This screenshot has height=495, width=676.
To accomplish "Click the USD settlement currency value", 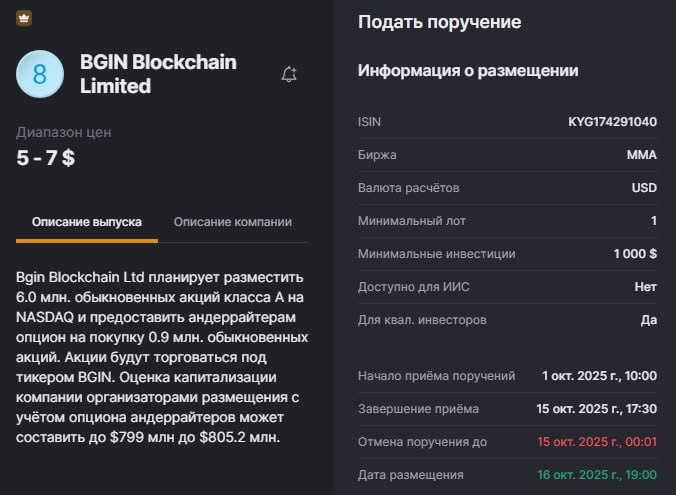I will [x=643, y=188].
